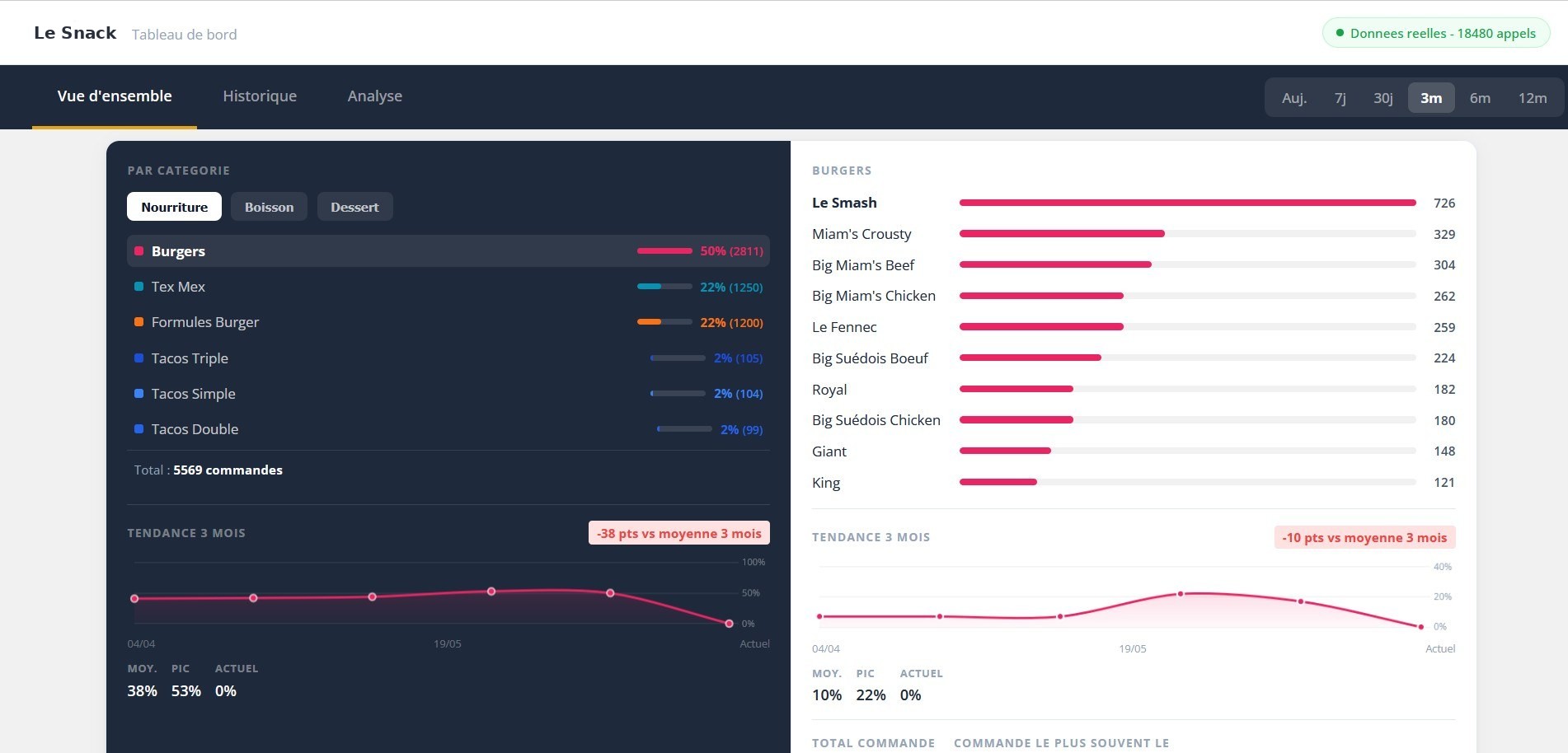1568x753 pixels.
Task: Click the Miam's Crousty burger label
Action: click(x=861, y=234)
